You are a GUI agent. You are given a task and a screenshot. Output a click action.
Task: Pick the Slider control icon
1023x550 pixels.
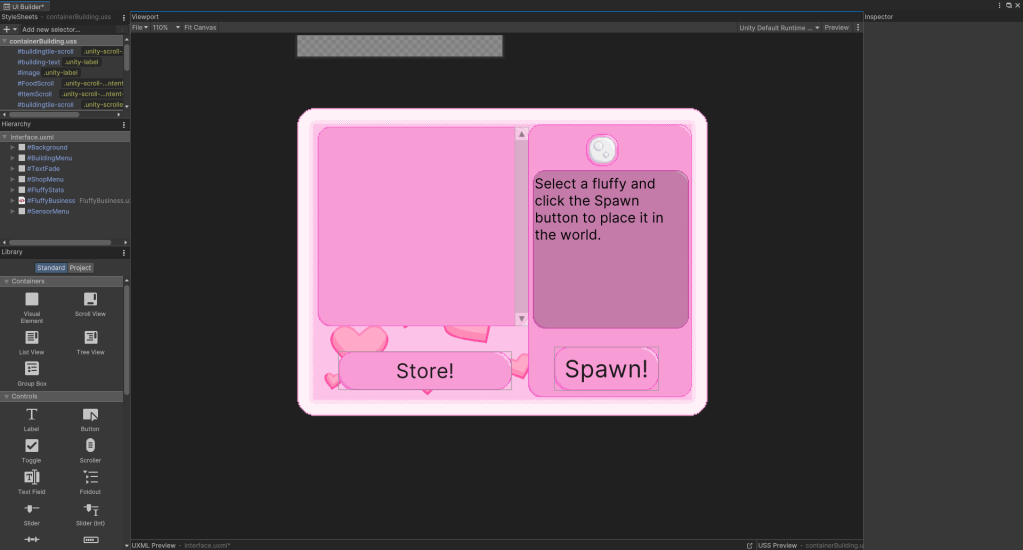(x=31, y=508)
